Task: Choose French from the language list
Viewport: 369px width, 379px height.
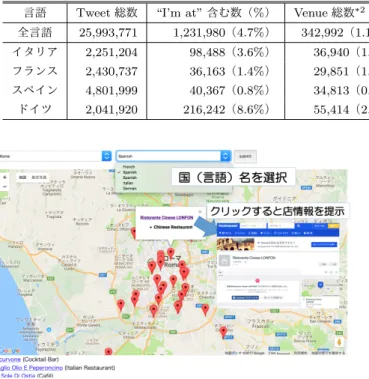Action: pyautogui.click(x=129, y=167)
